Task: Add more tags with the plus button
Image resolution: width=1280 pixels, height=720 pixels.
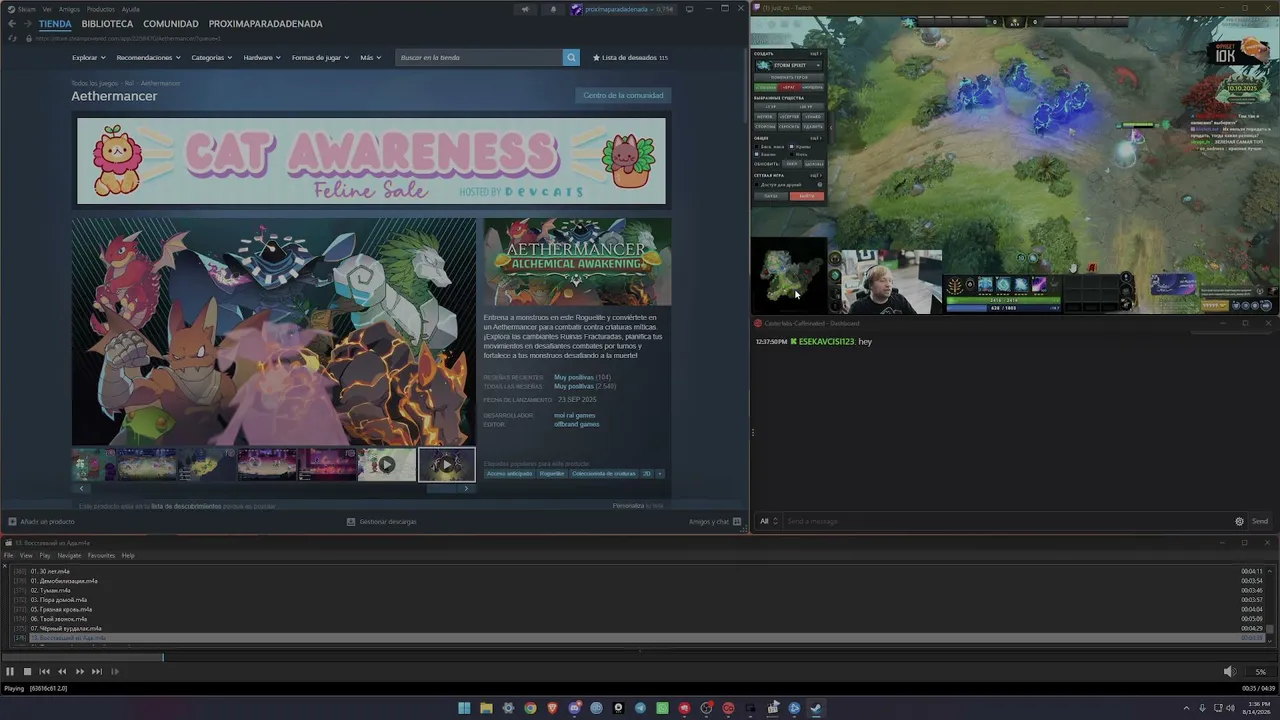Action: 660,474
